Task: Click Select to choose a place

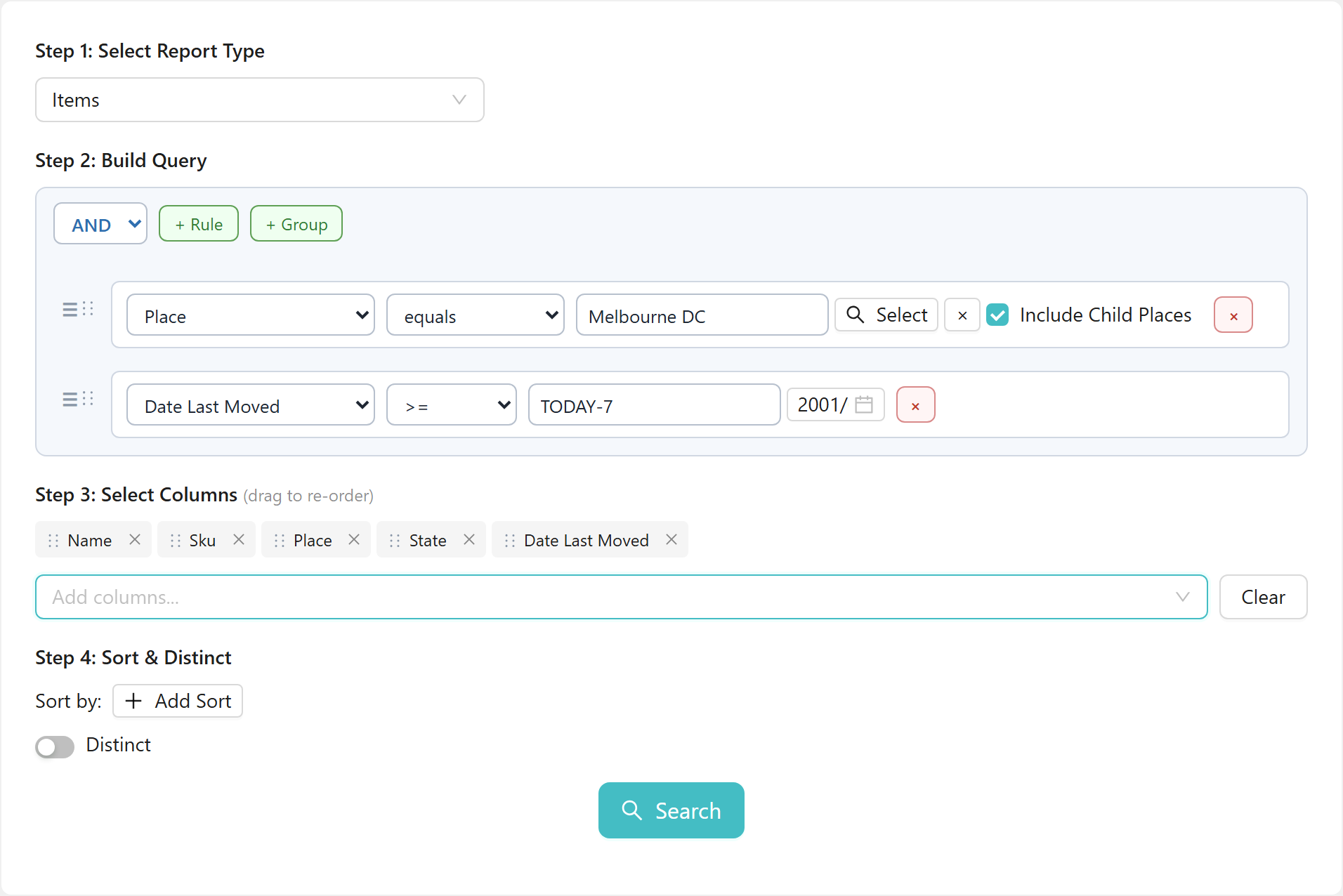Action: click(886, 315)
